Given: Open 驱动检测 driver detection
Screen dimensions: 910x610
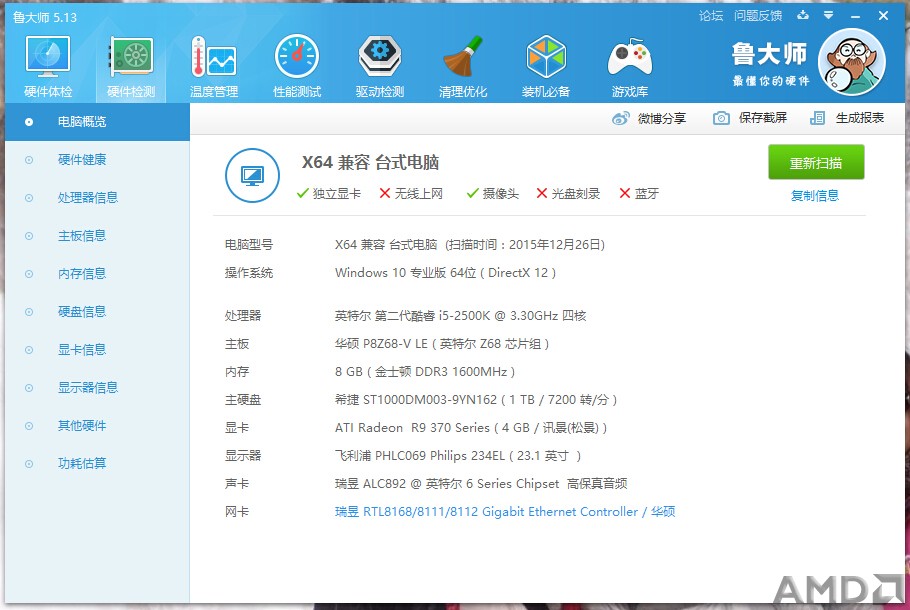Looking at the screenshot, I should pos(380,66).
